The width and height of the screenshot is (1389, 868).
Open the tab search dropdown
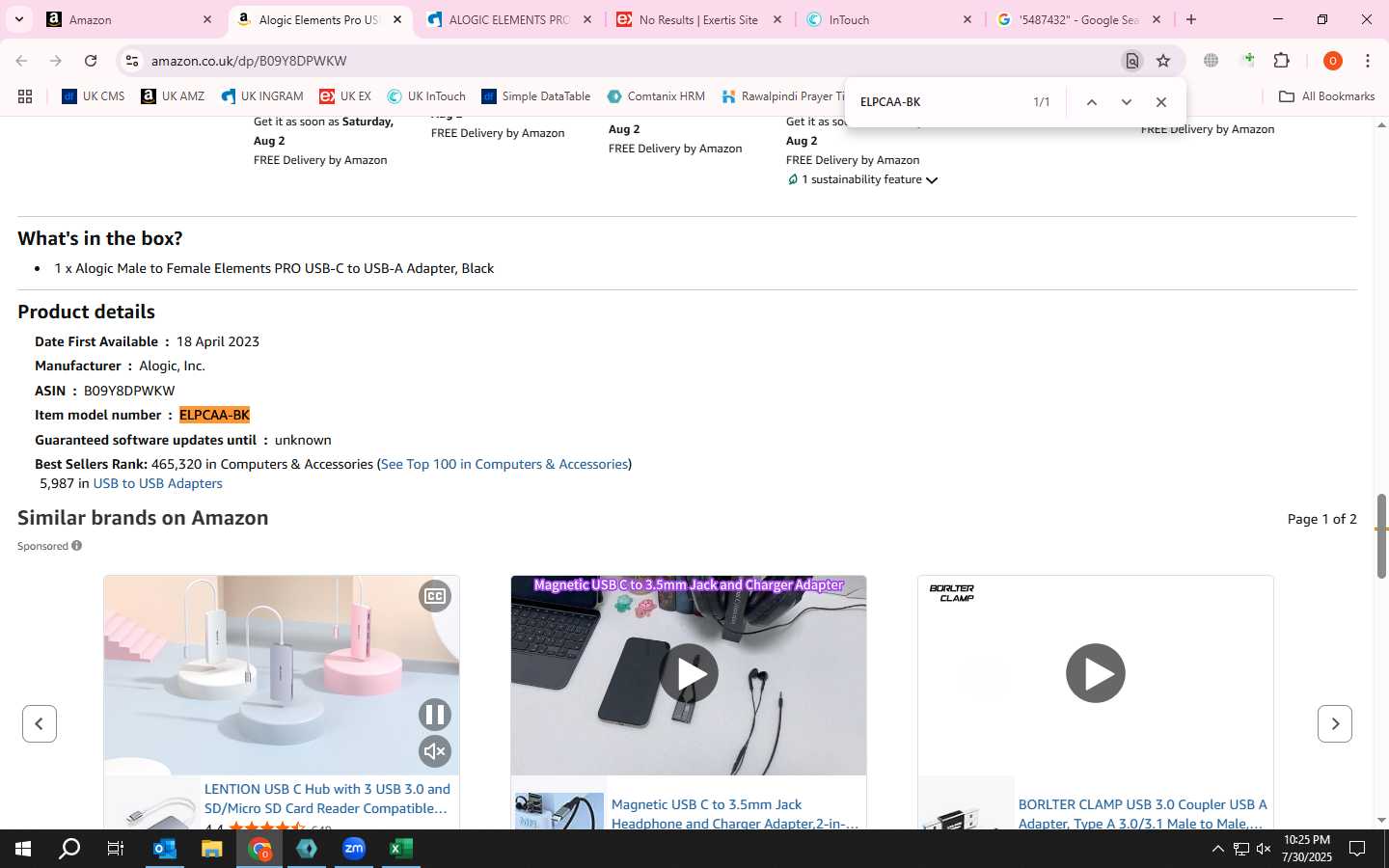18,19
